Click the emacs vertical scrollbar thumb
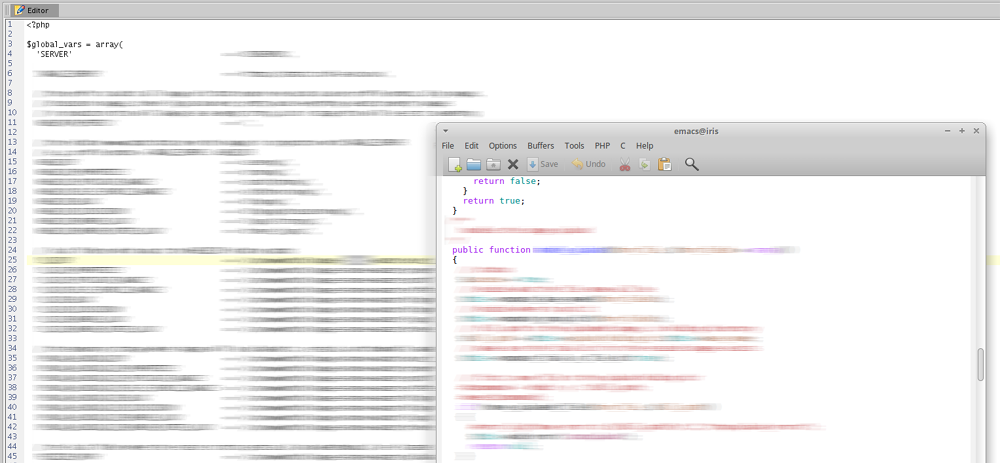The width and height of the screenshot is (1000, 463). tap(981, 365)
